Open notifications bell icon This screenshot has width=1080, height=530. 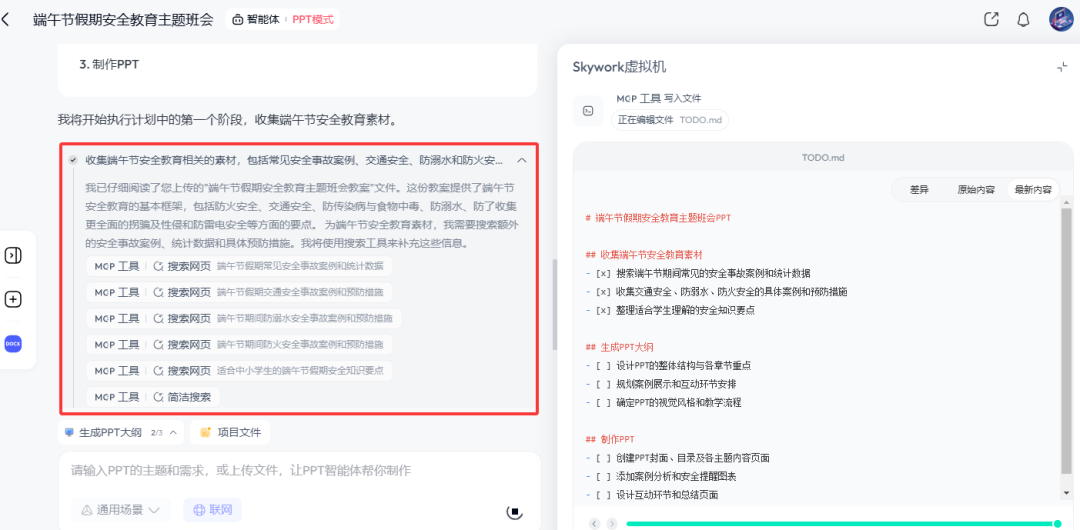[x=1024, y=19]
